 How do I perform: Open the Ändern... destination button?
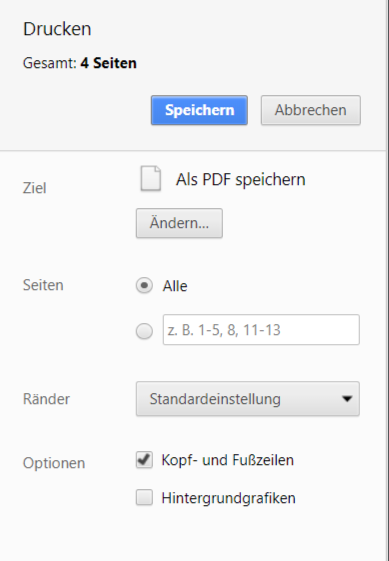pyautogui.click(x=179, y=223)
